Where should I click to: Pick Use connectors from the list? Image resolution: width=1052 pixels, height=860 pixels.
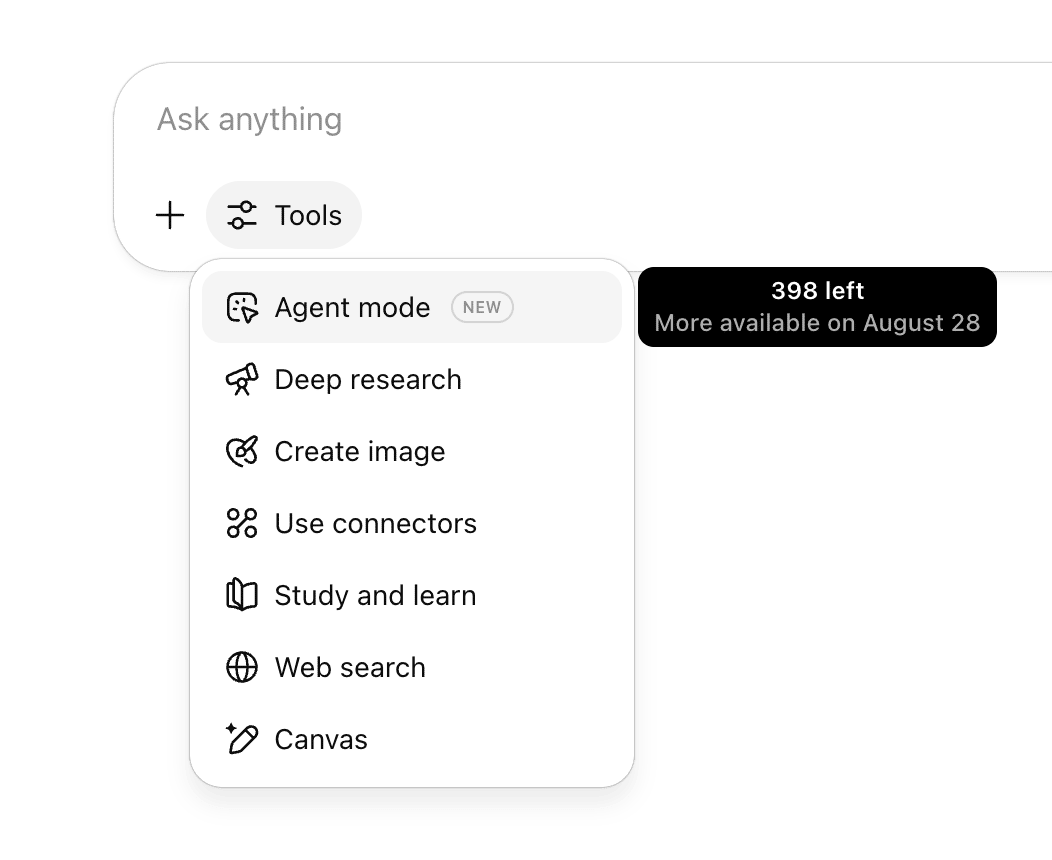pos(375,524)
